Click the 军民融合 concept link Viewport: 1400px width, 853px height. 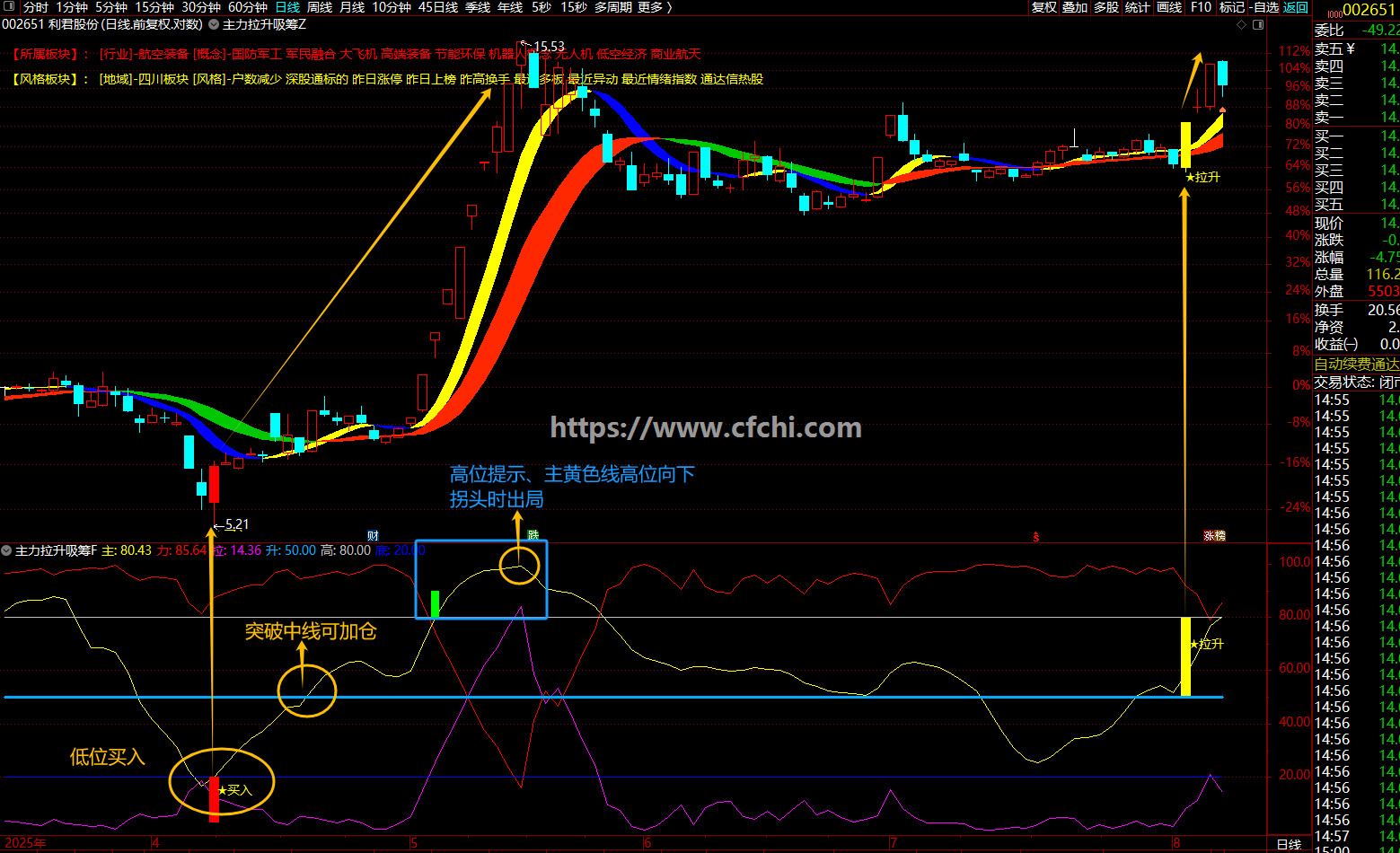tap(311, 54)
